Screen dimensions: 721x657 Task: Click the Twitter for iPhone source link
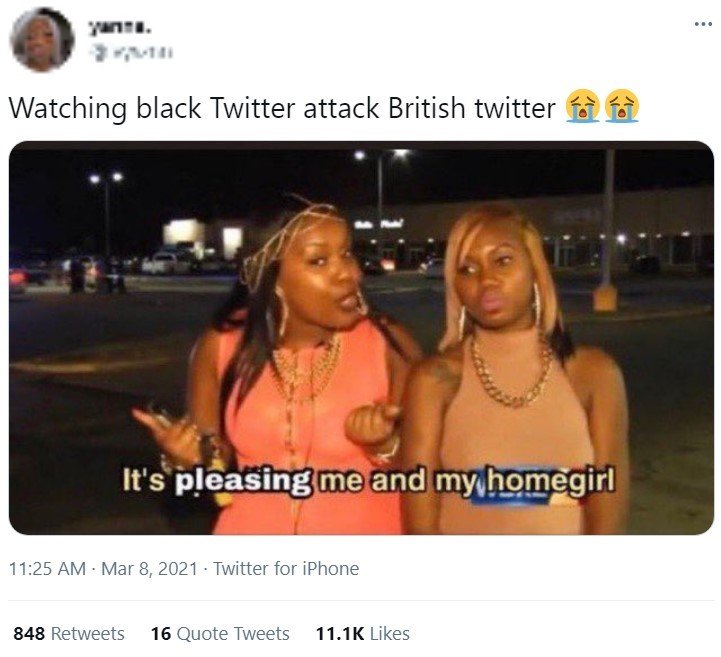coord(286,569)
